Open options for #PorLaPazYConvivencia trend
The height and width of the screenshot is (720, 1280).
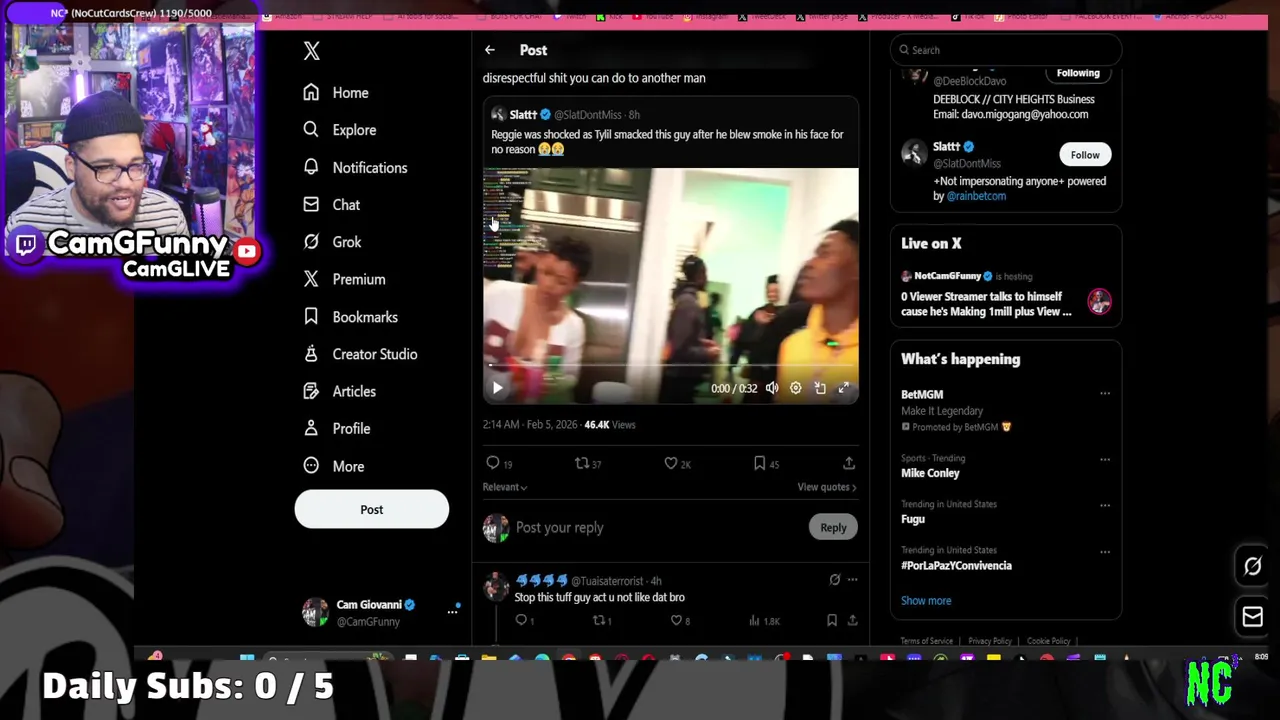pos(1105,551)
